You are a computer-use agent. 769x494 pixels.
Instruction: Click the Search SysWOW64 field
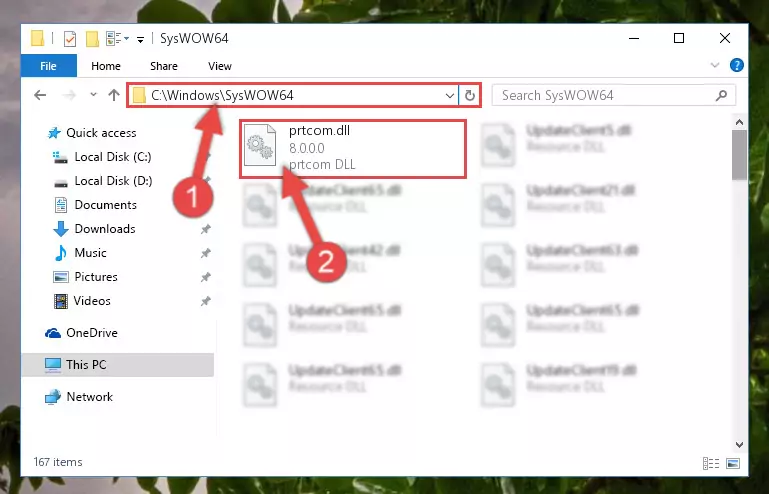click(613, 95)
